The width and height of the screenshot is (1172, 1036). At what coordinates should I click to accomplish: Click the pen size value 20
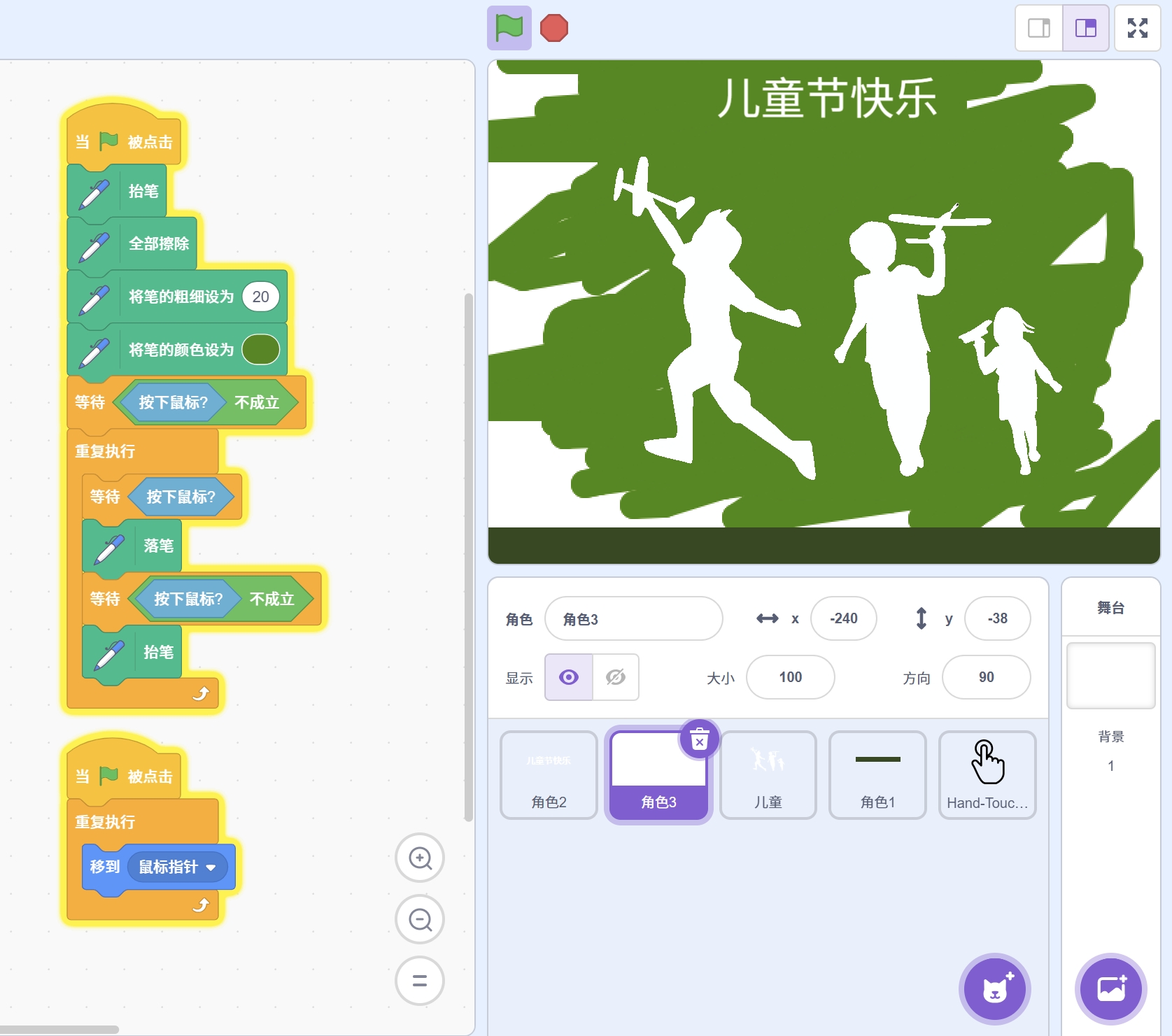click(260, 297)
